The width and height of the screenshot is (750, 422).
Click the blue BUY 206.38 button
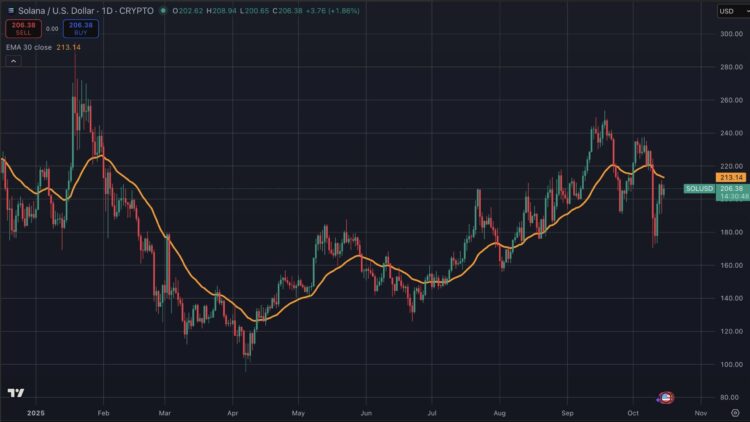82,29
